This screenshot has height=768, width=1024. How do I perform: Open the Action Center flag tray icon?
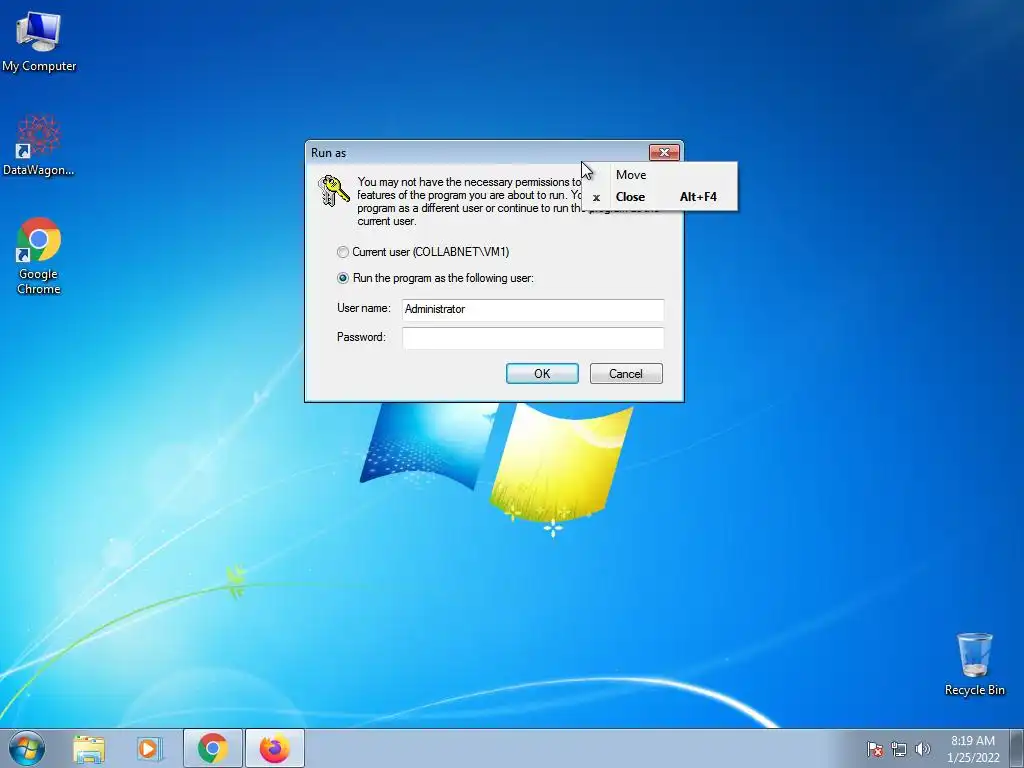click(x=875, y=749)
